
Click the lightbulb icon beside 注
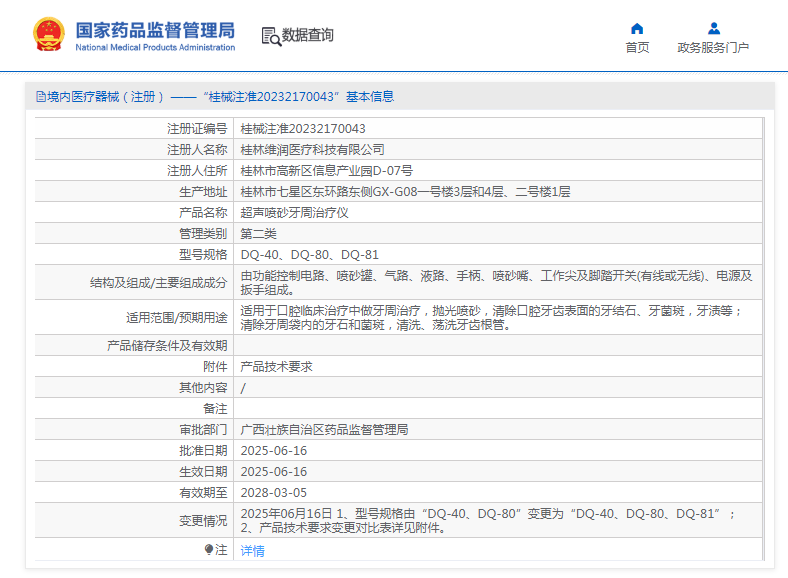click(209, 550)
